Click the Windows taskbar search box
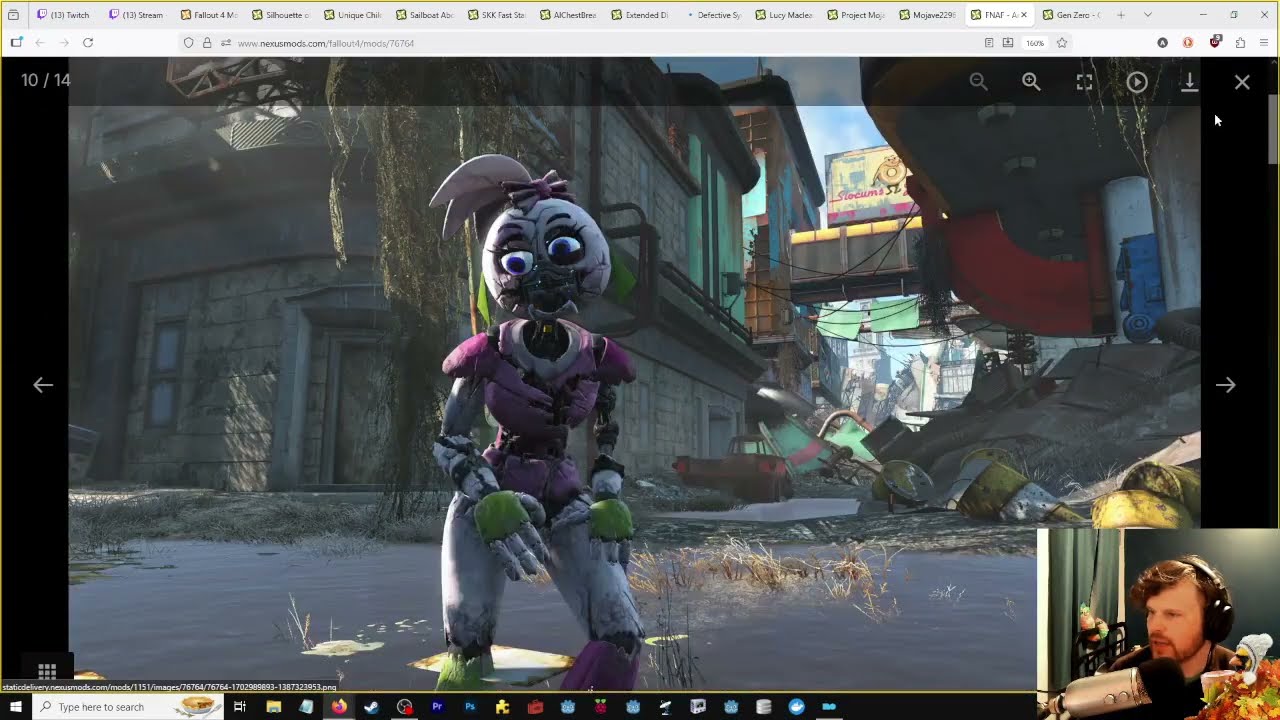 coord(128,707)
